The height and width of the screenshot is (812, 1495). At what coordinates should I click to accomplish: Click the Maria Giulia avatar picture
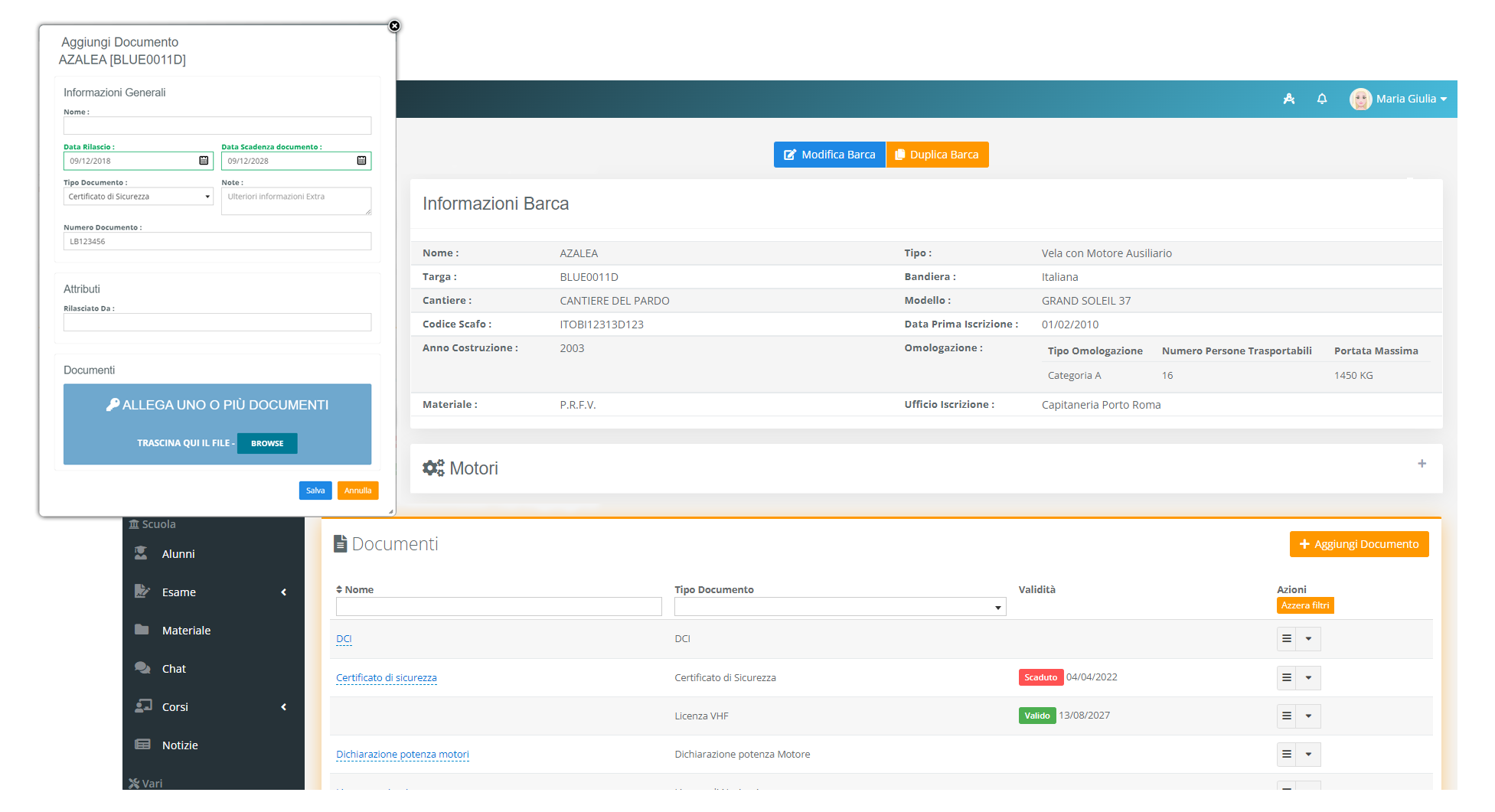point(1360,99)
